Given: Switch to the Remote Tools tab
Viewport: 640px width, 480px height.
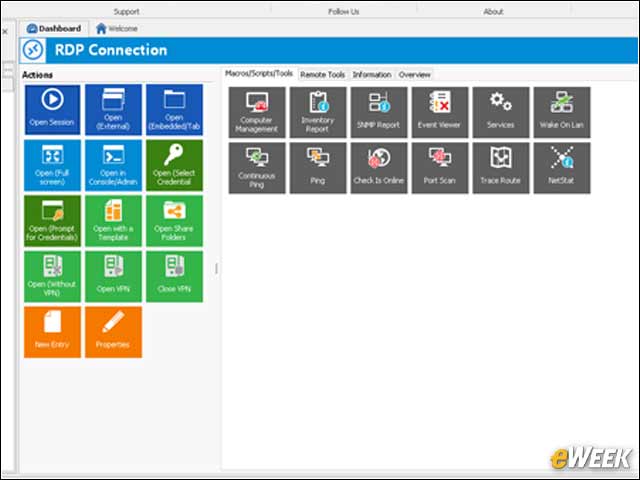Looking at the screenshot, I should [322, 75].
